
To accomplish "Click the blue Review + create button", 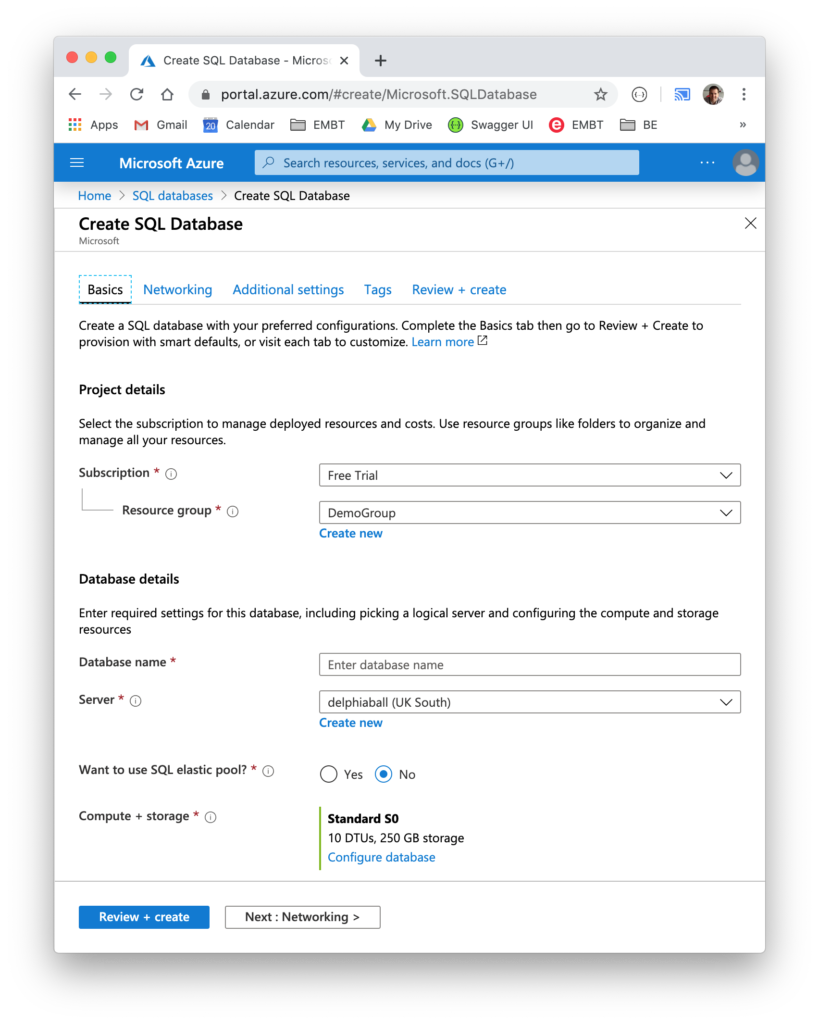I will pyautogui.click(x=144, y=917).
